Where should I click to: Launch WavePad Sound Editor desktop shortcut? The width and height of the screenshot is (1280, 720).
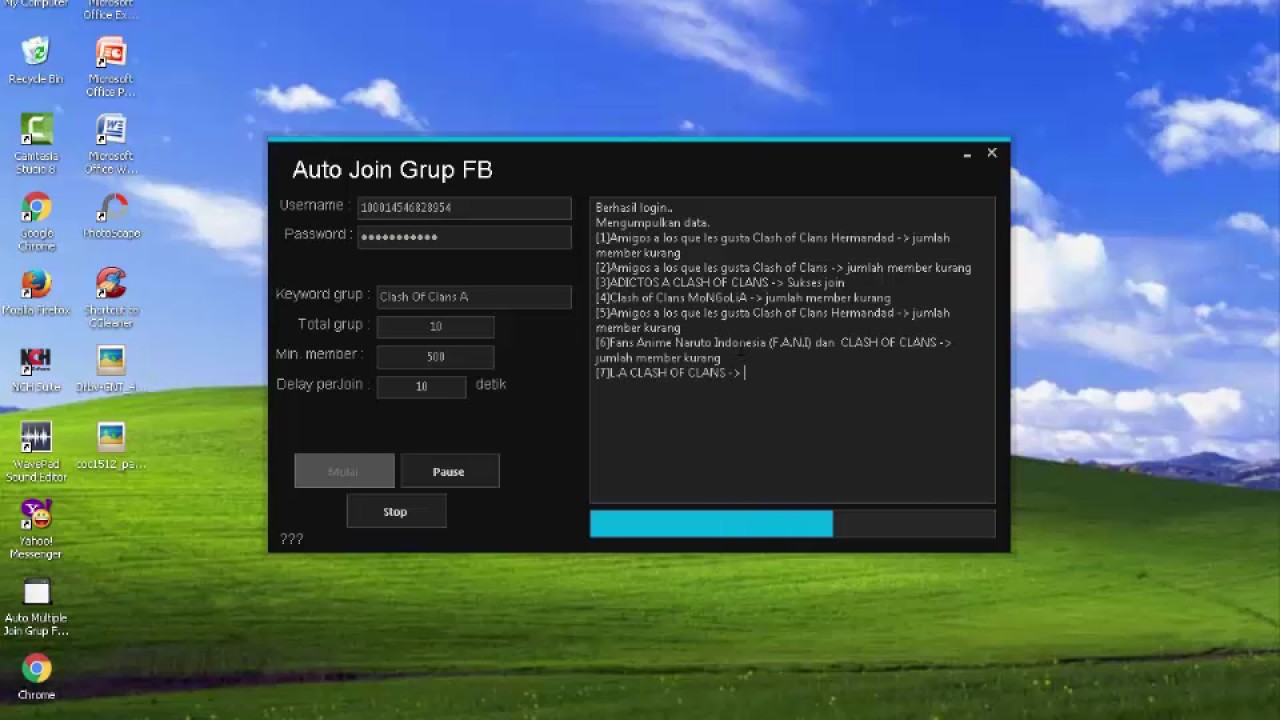click(x=36, y=452)
